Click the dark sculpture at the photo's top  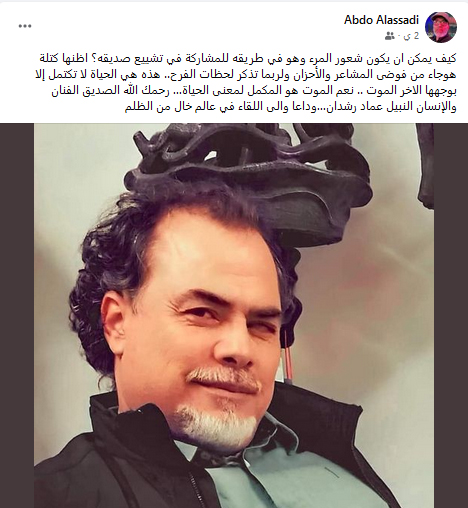coord(253,173)
